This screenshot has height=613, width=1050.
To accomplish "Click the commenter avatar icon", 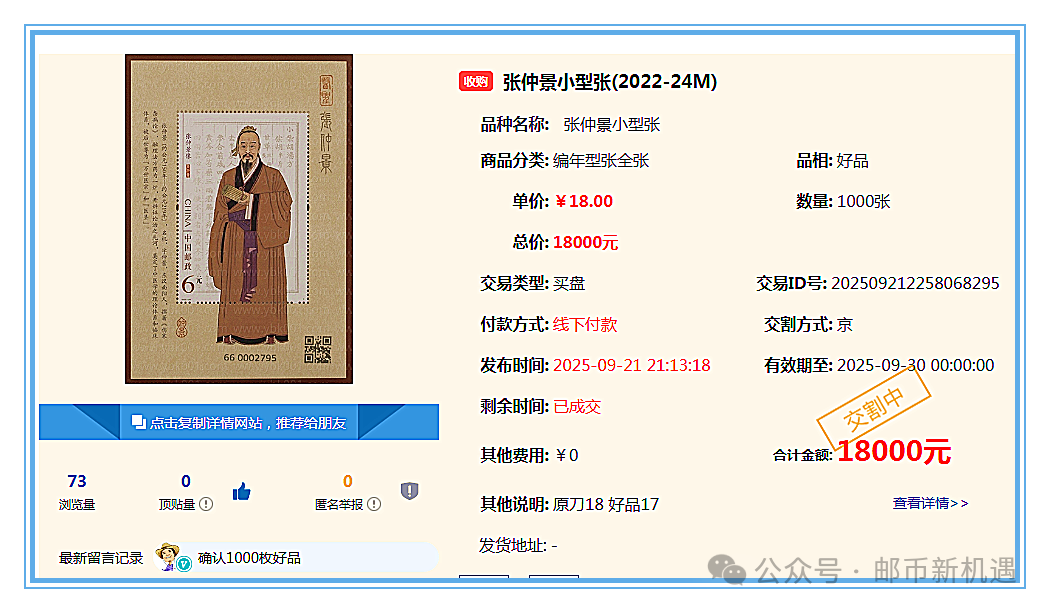I will [167, 555].
